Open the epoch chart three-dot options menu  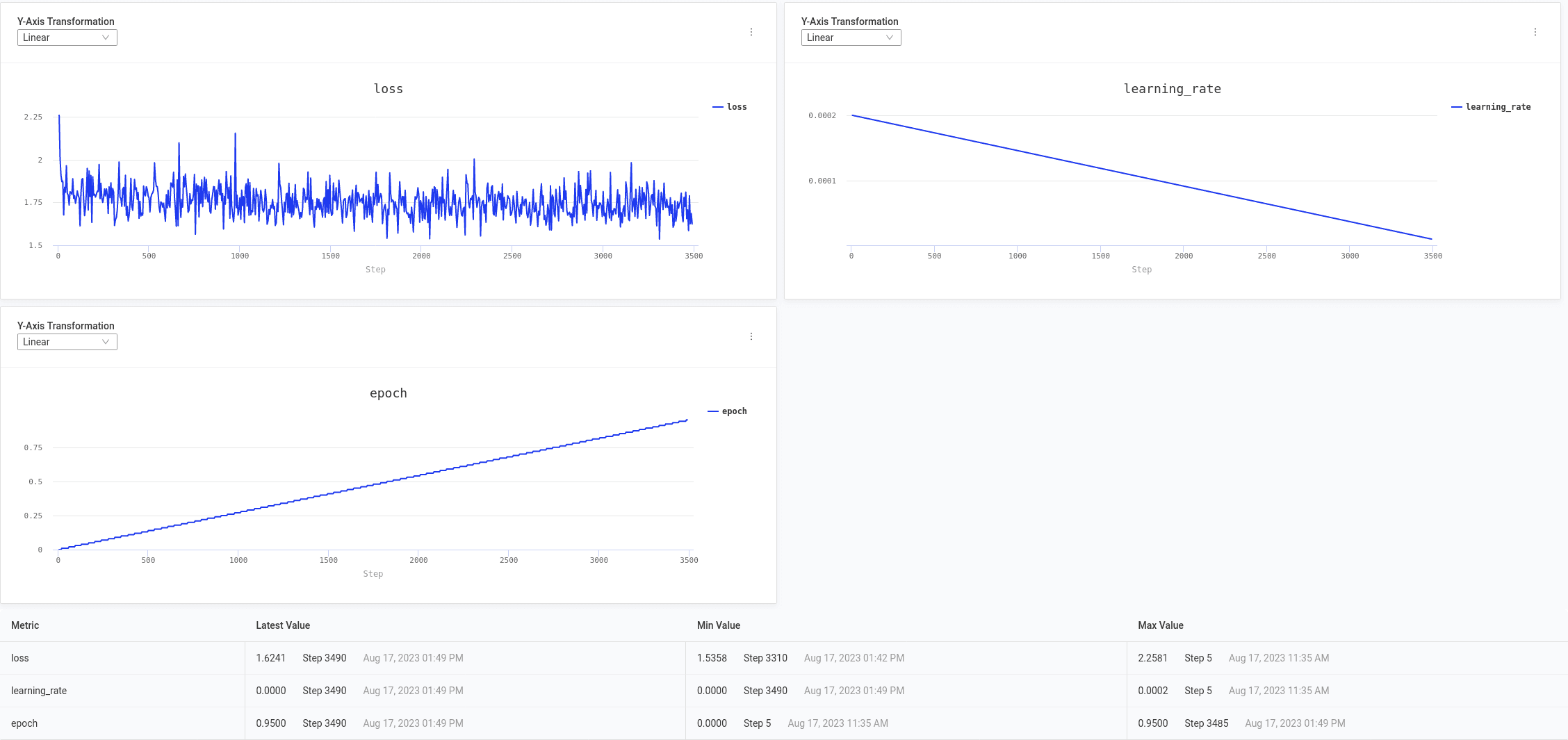coord(751,336)
